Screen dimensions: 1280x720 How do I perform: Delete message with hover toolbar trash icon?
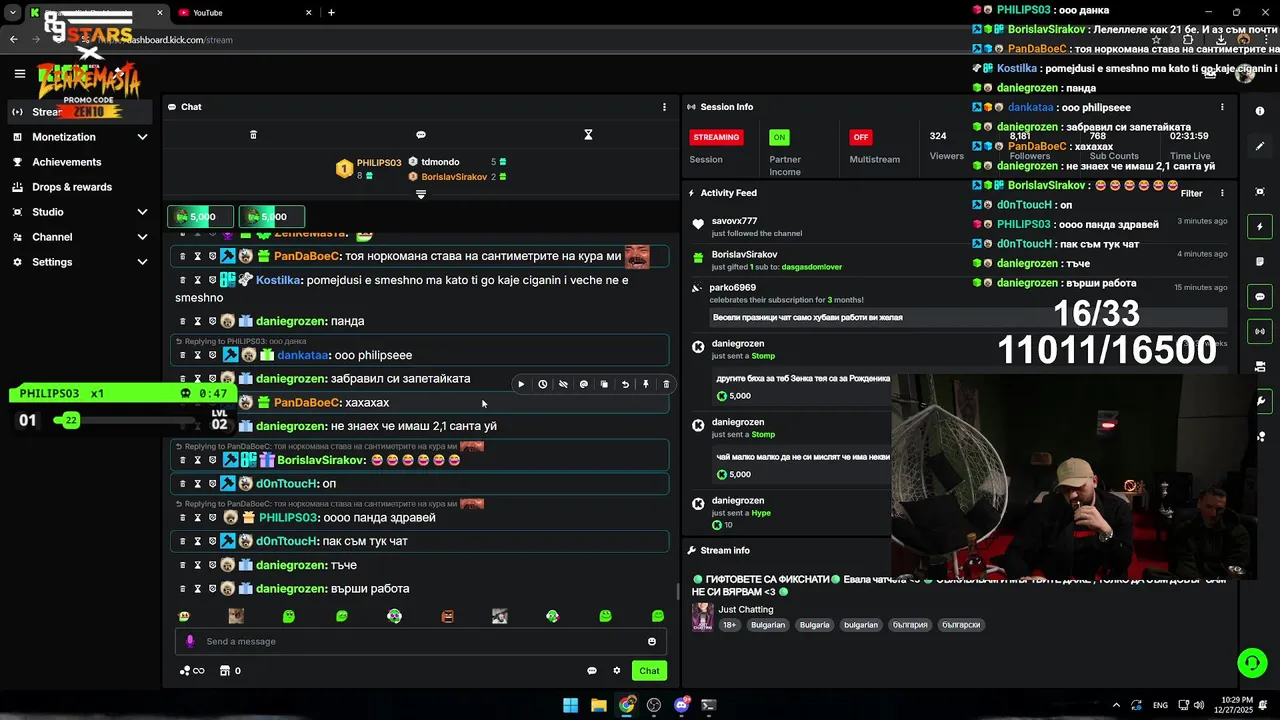coord(666,384)
